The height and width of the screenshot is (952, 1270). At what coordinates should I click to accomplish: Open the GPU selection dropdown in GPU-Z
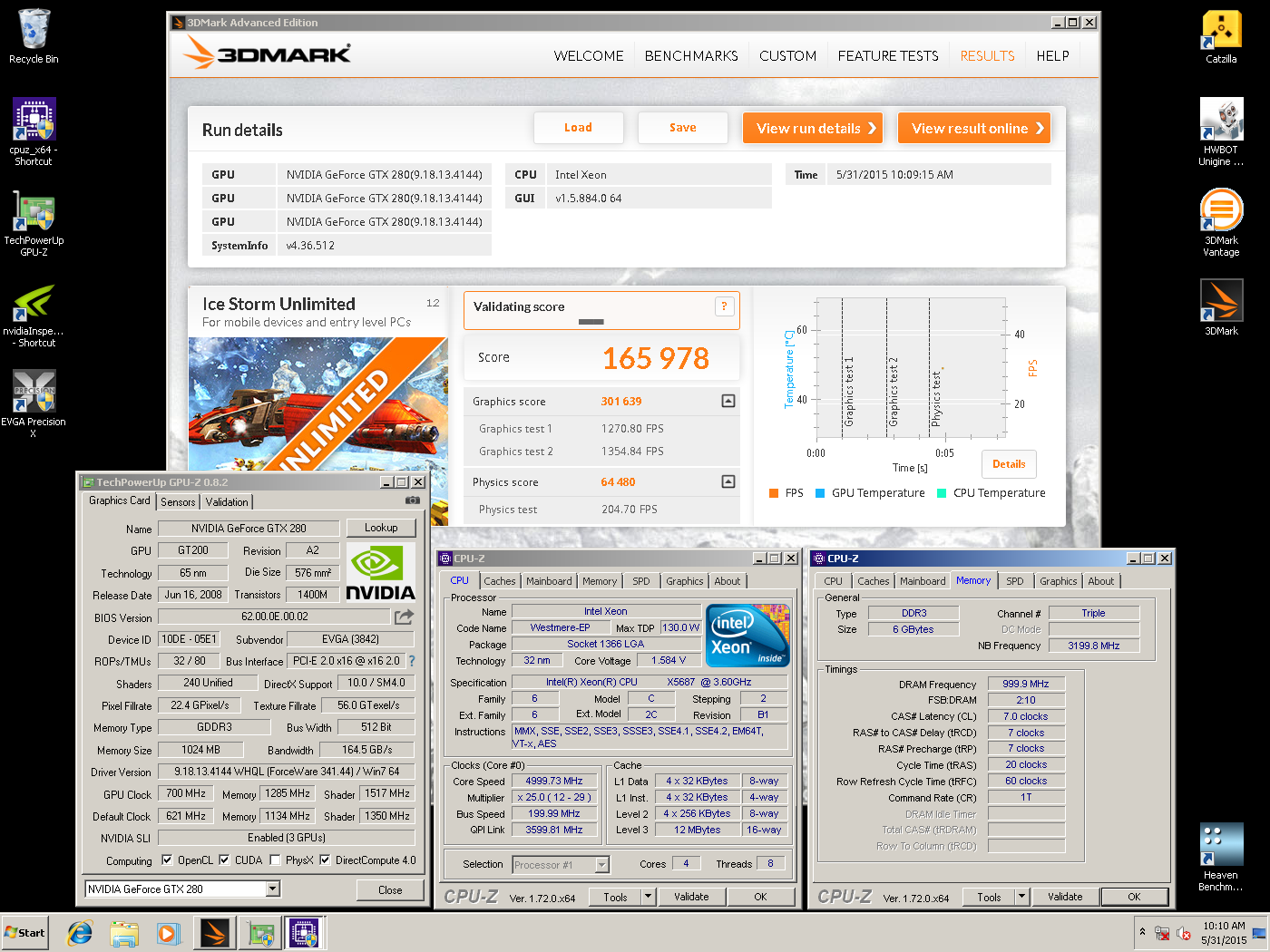(272, 889)
